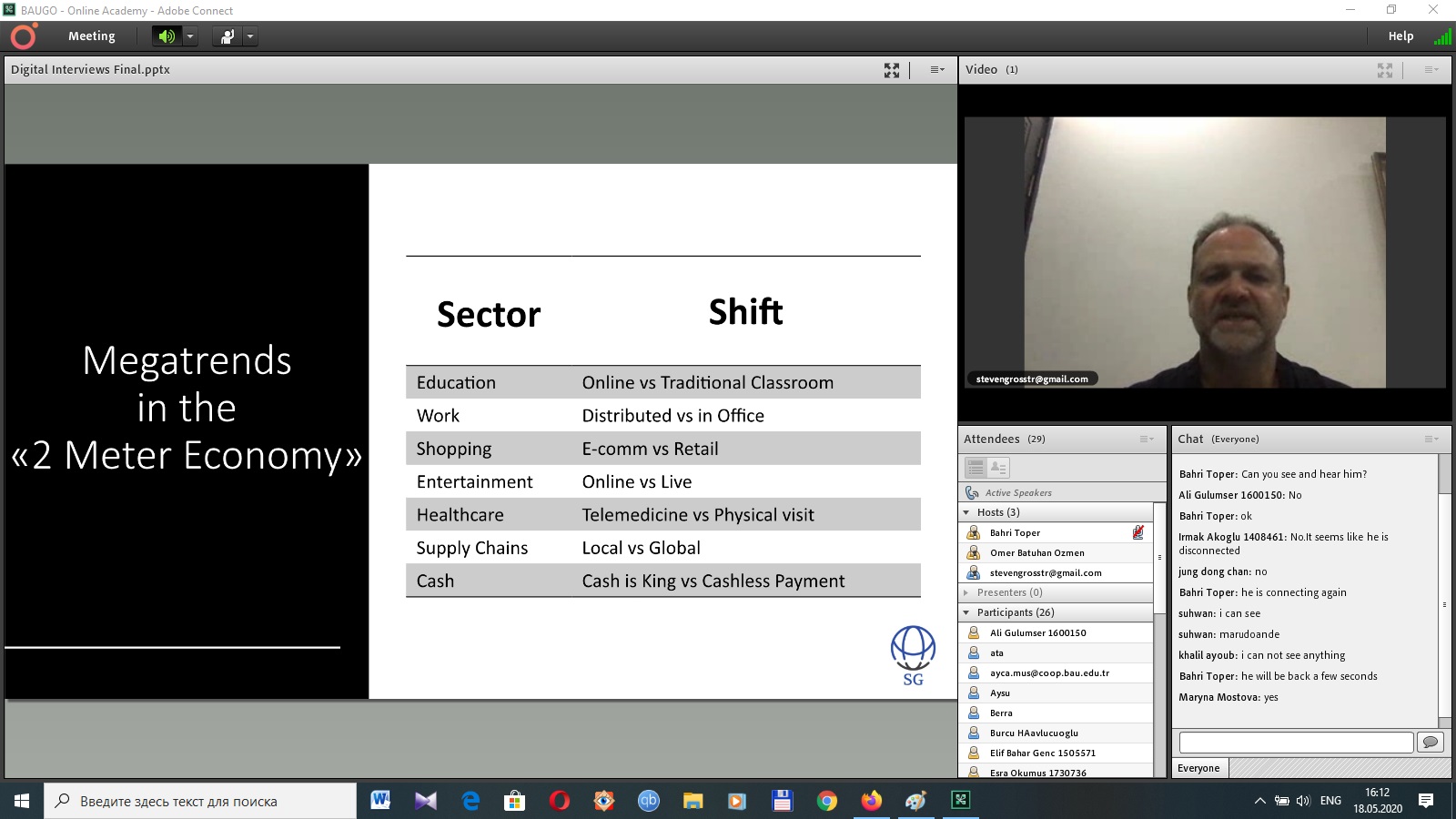Open the raise hand status dropdown arrow
This screenshot has width=1456, height=819.
click(x=249, y=36)
